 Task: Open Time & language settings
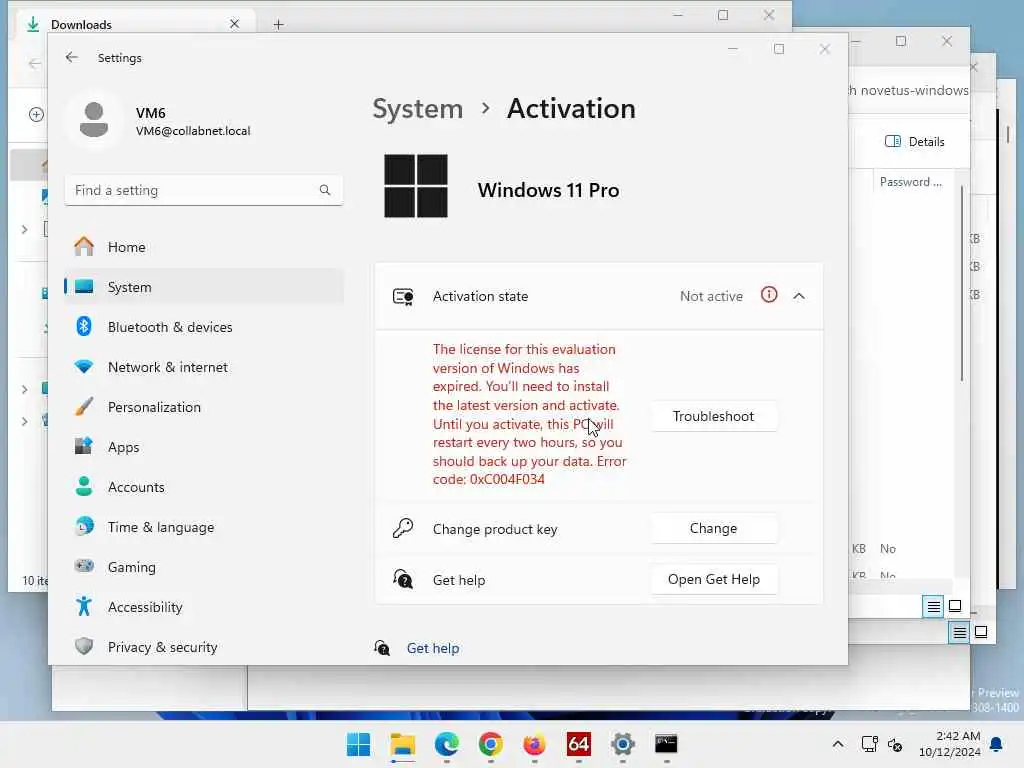[204, 527]
